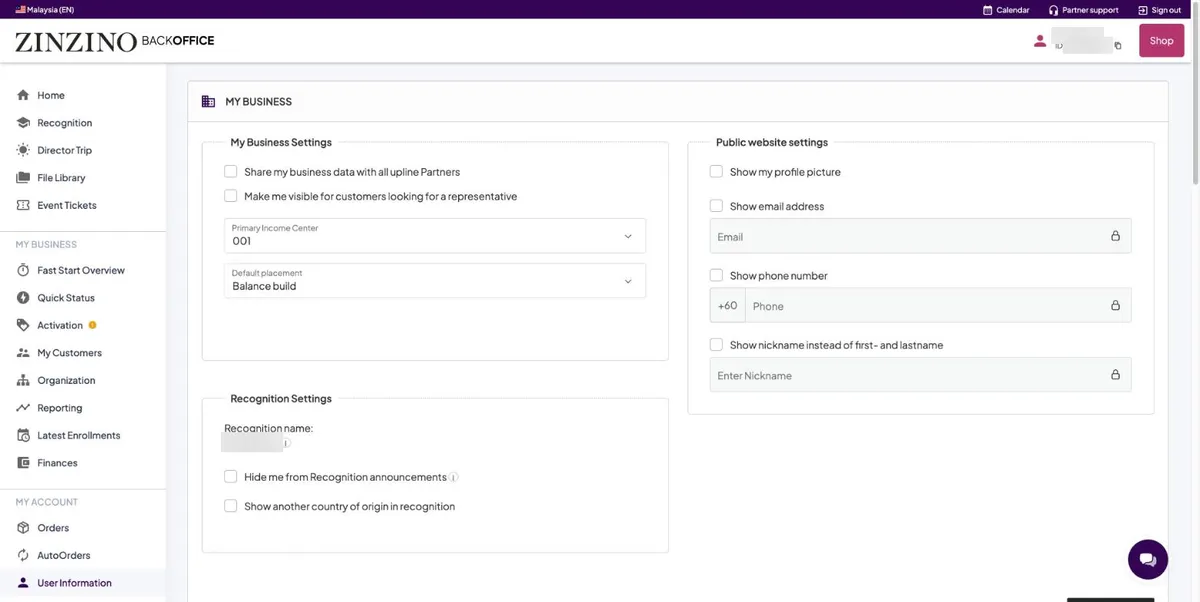This screenshot has width=1200, height=602.
Task: Click the Latest Enrollments clipboard icon
Action: point(23,435)
